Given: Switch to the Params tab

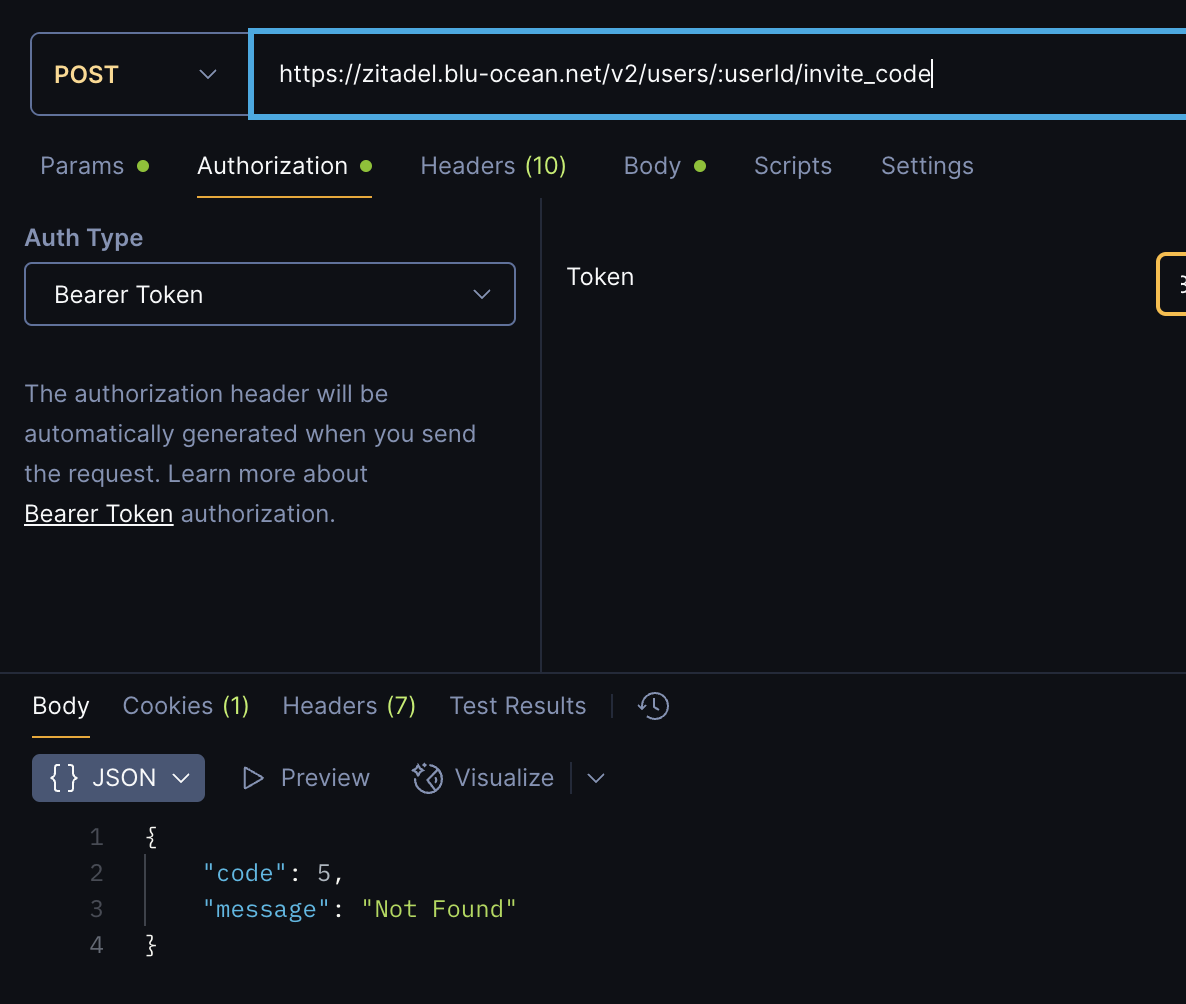Looking at the screenshot, I should 95,166.
